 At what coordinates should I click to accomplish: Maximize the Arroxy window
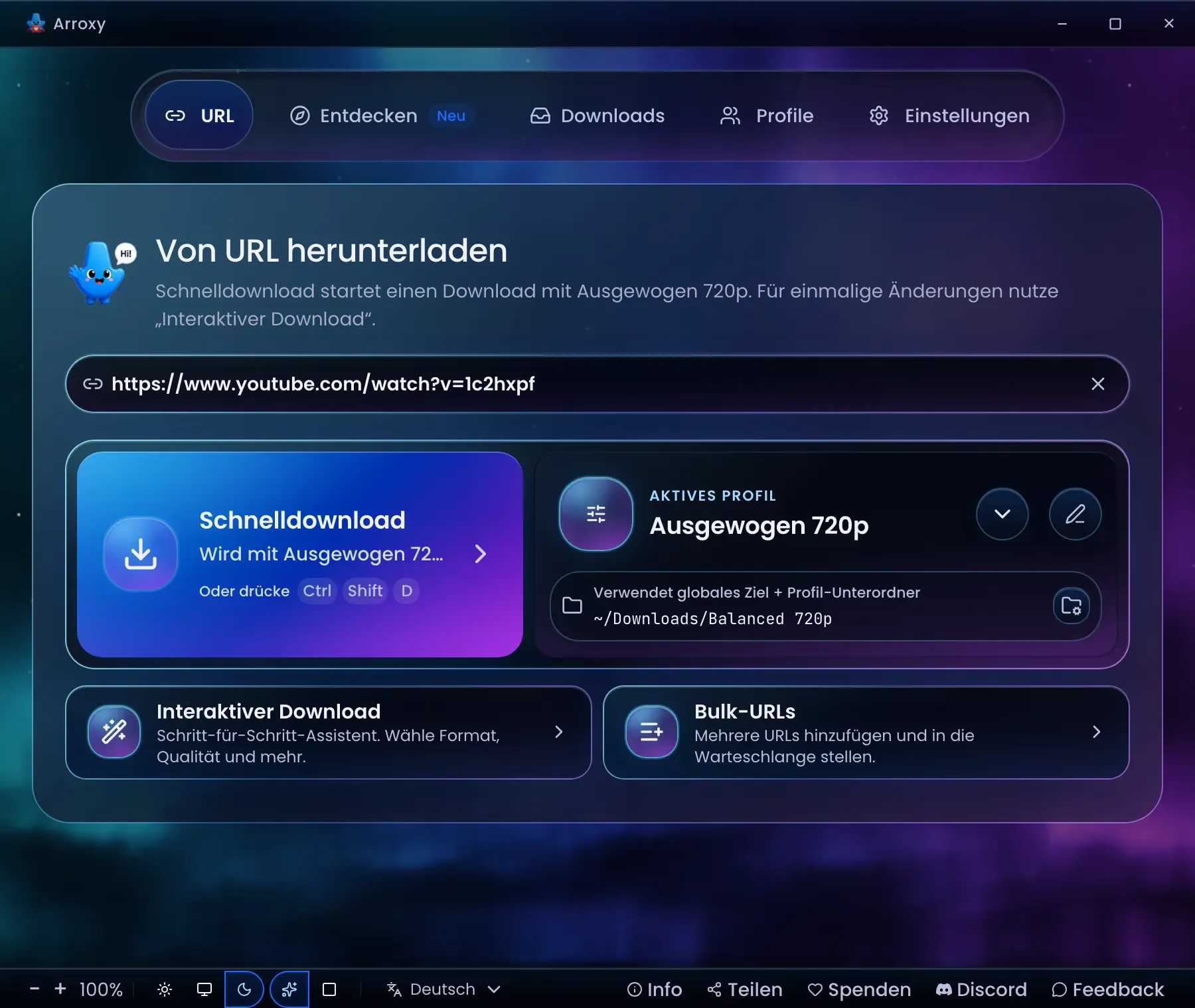coord(1115,23)
